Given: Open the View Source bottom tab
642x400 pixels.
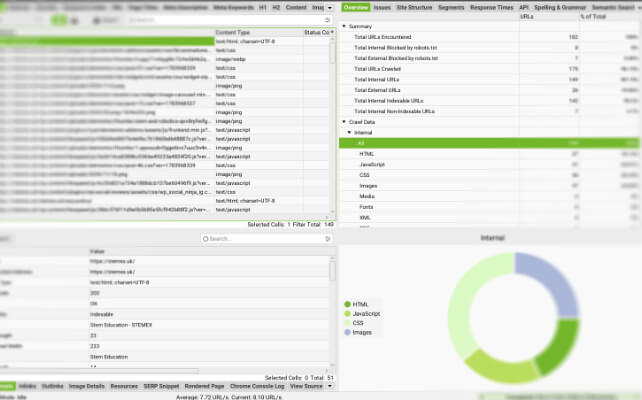Looking at the screenshot, I should pyautogui.click(x=306, y=386).
